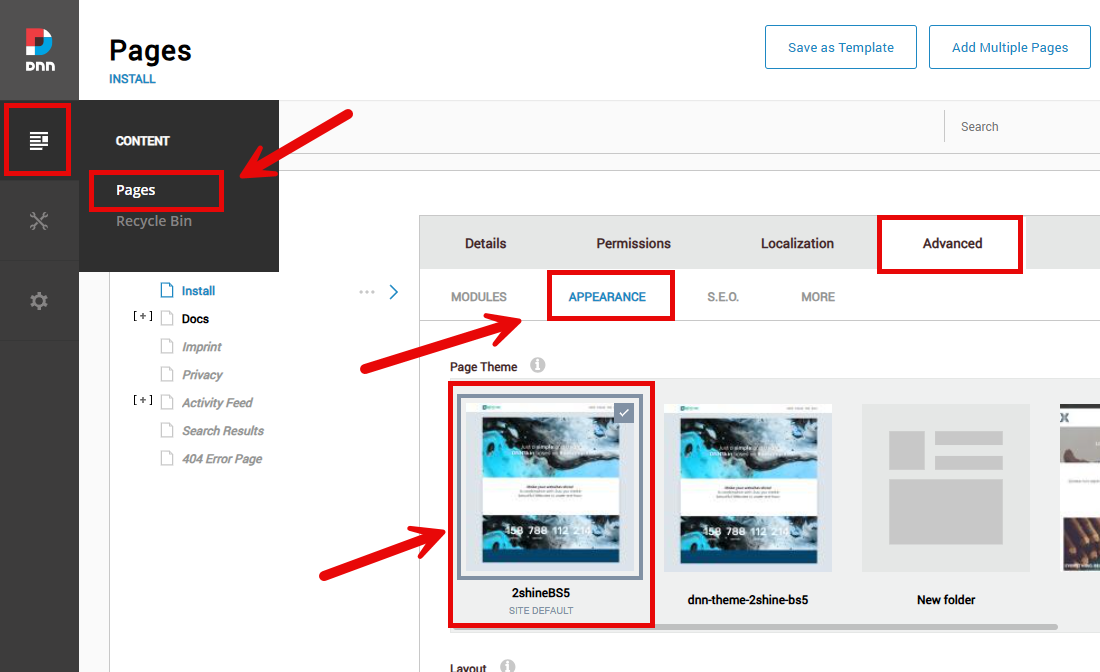1100x672 pixels.
Task: Click the Layout info icon
Action: [x=507, y=666]
